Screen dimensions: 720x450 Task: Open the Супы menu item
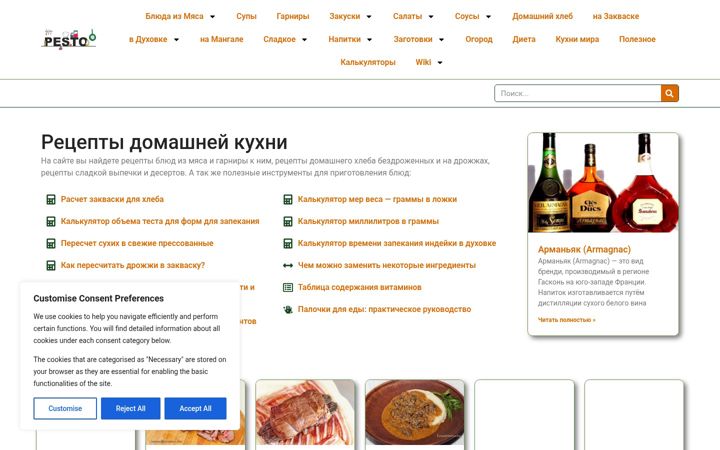pyautogui.click(x=246, y=16)
